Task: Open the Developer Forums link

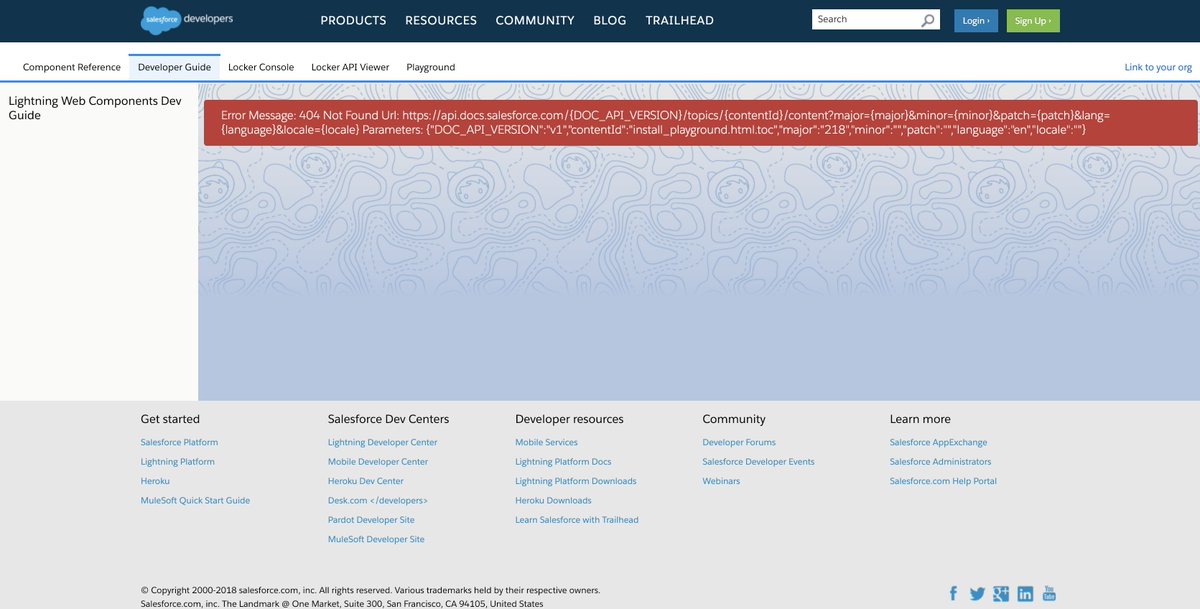Action: (739, 442)
